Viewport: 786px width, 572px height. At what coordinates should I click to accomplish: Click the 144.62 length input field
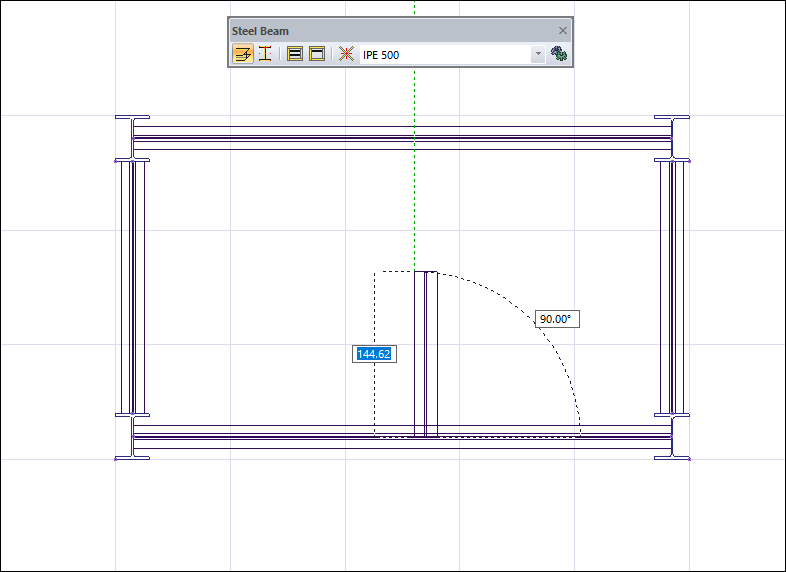point(375,354)
